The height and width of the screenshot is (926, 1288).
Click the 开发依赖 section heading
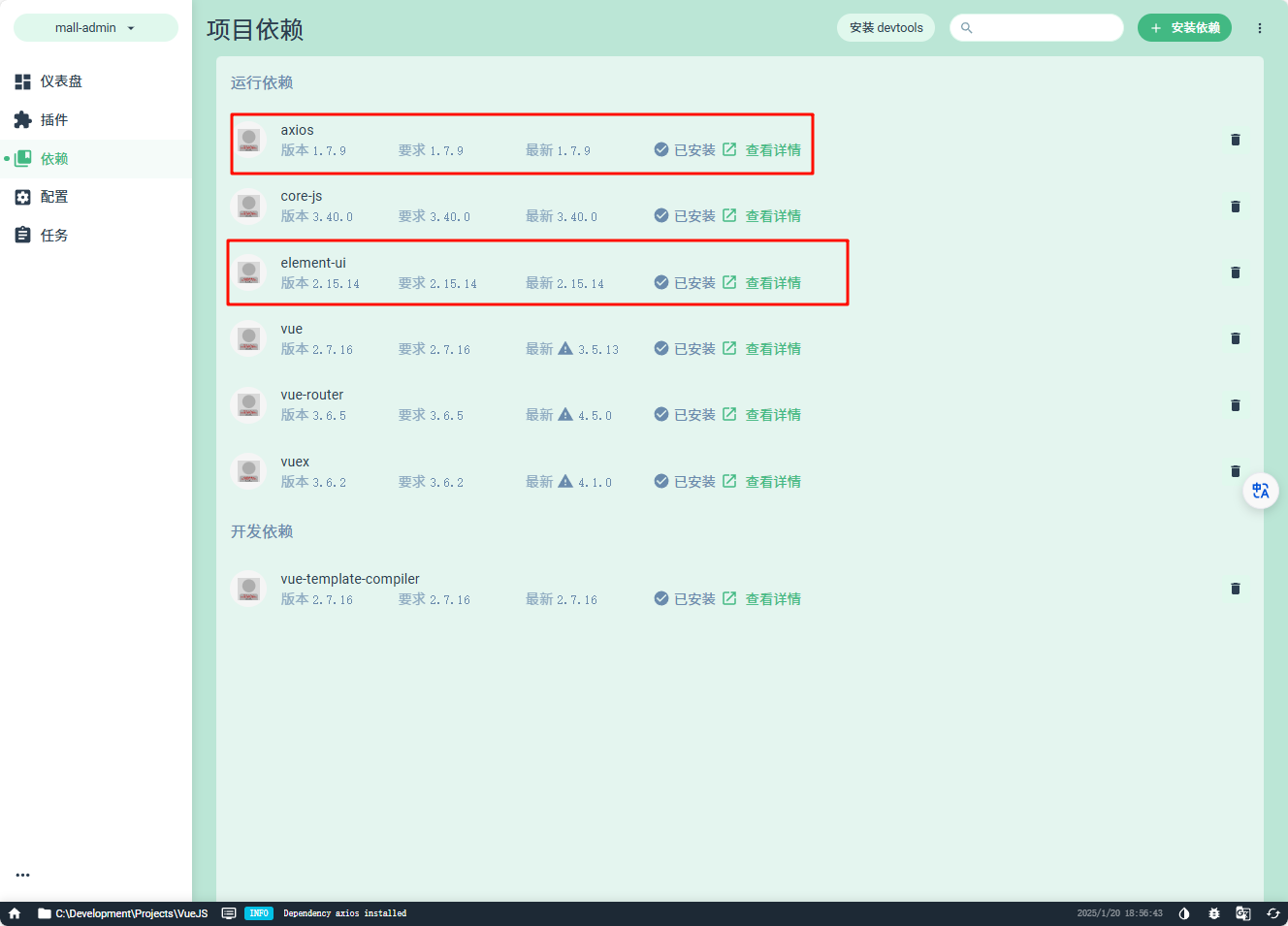click(262, 531)
